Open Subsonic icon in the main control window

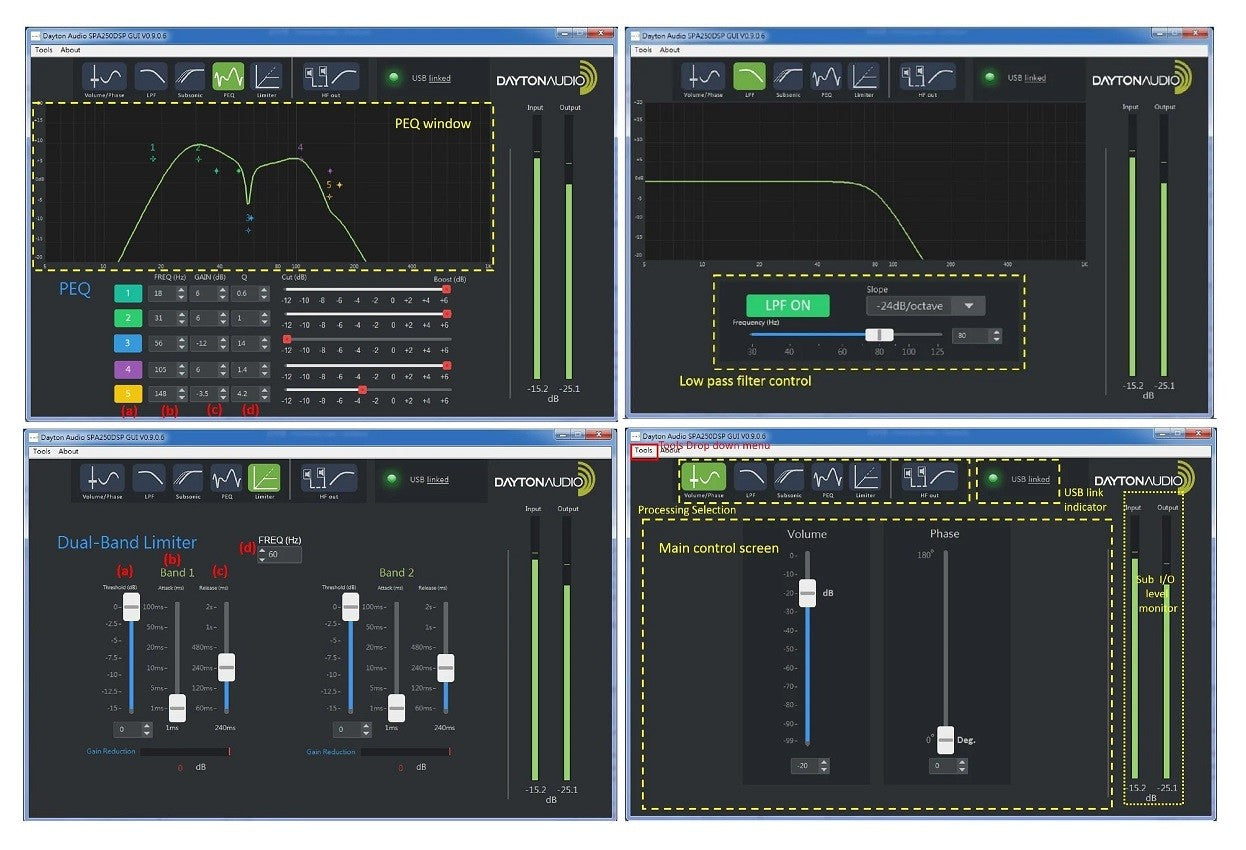790,477
